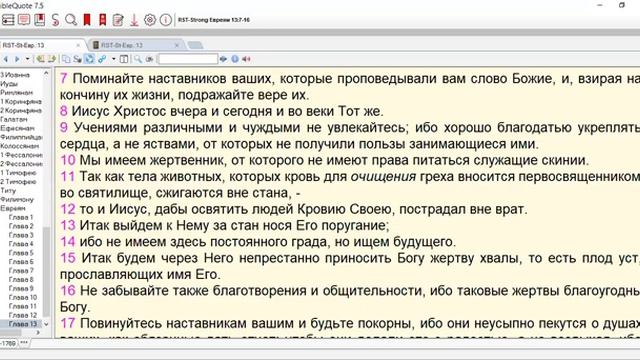Image resolution: width=640 pixels, height=360 pixels.
Task: Select book Титу
Action: 8,191
